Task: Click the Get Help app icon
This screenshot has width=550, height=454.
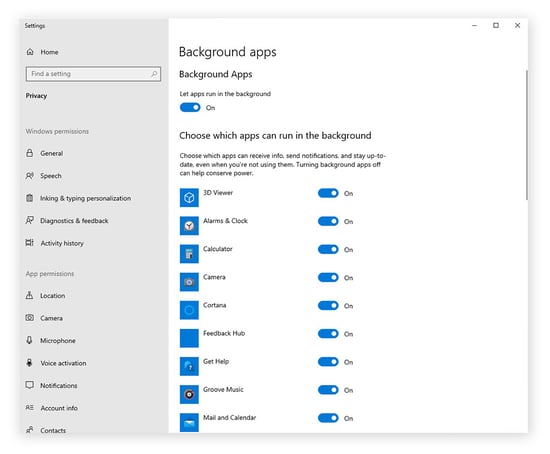Action: (189, 366)
